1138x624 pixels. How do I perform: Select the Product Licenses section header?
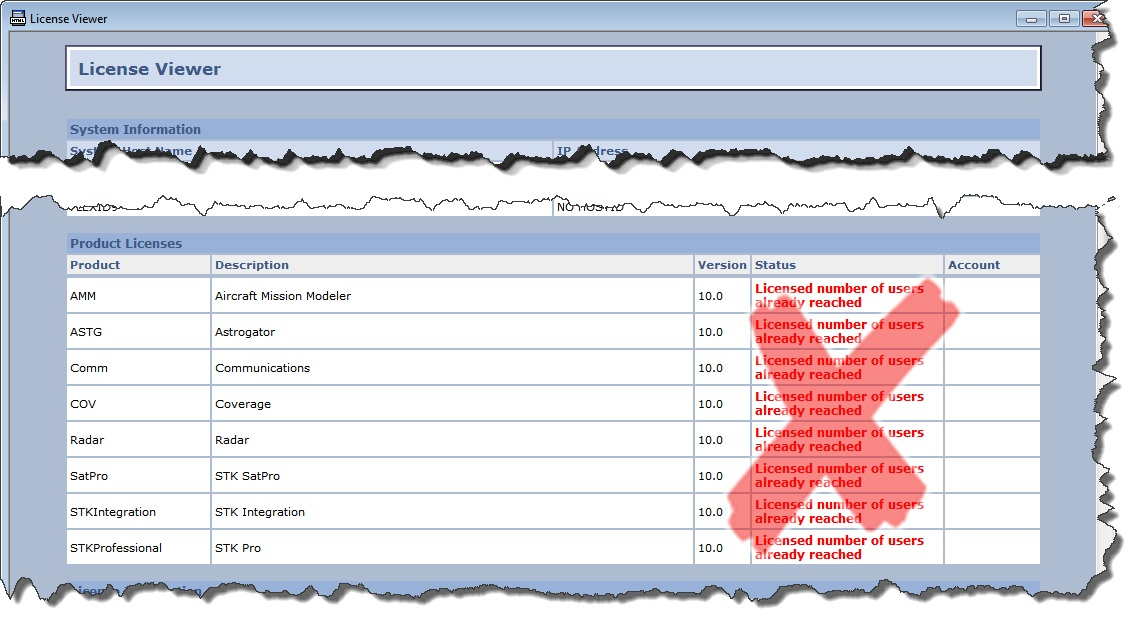(553, 243)
